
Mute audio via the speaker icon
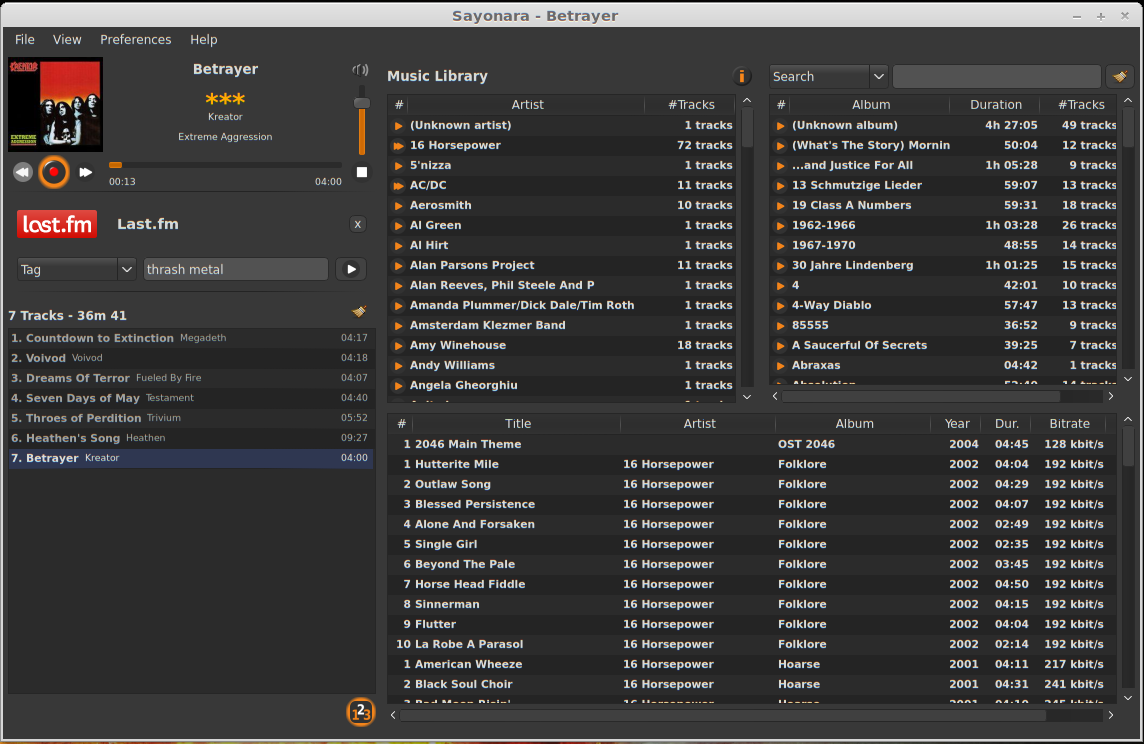pos(360,70)
